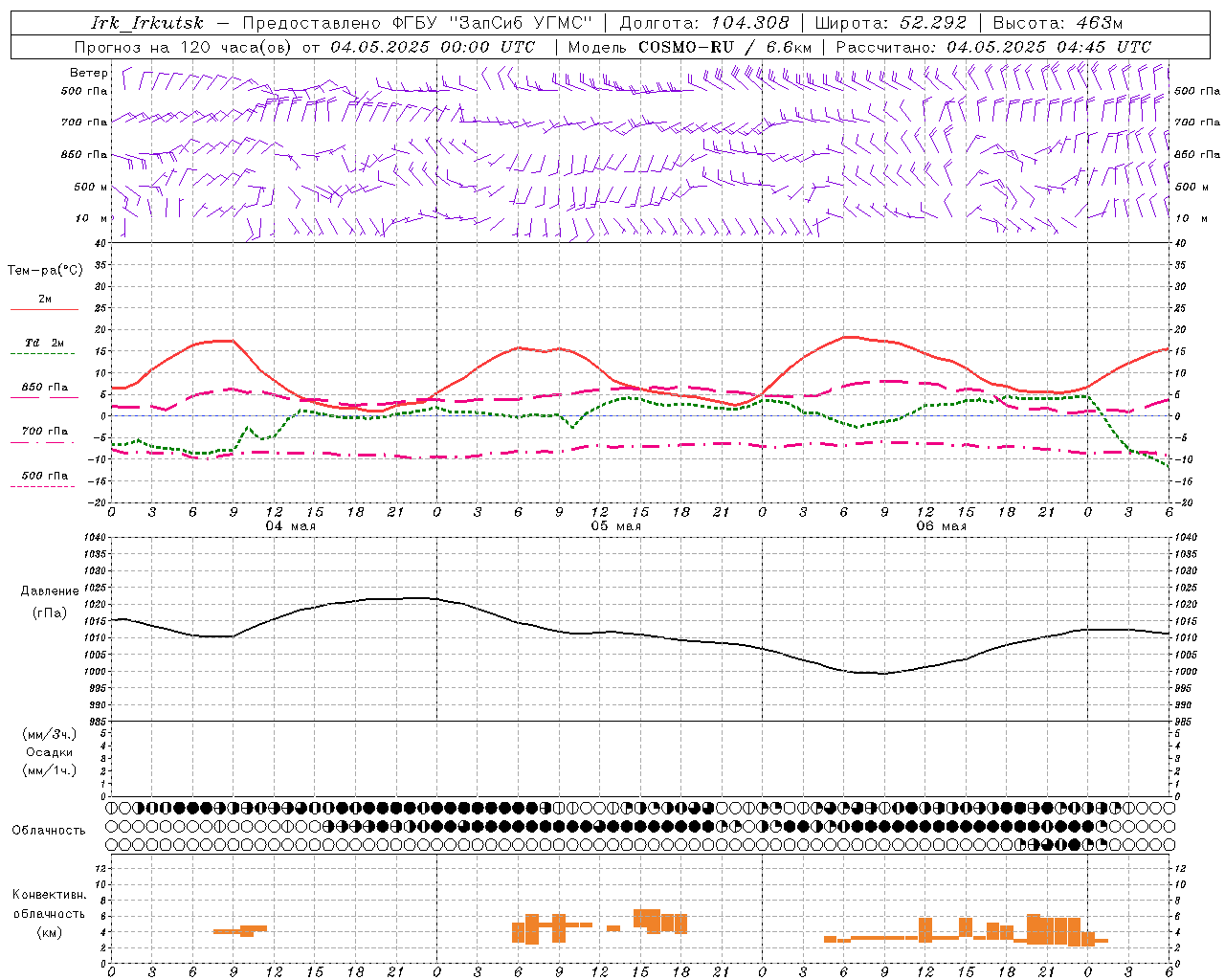Viewport: 1225px width, 980px height.
Task: Select the longitude value Долгота: 104.308
Action: [704, 23]
